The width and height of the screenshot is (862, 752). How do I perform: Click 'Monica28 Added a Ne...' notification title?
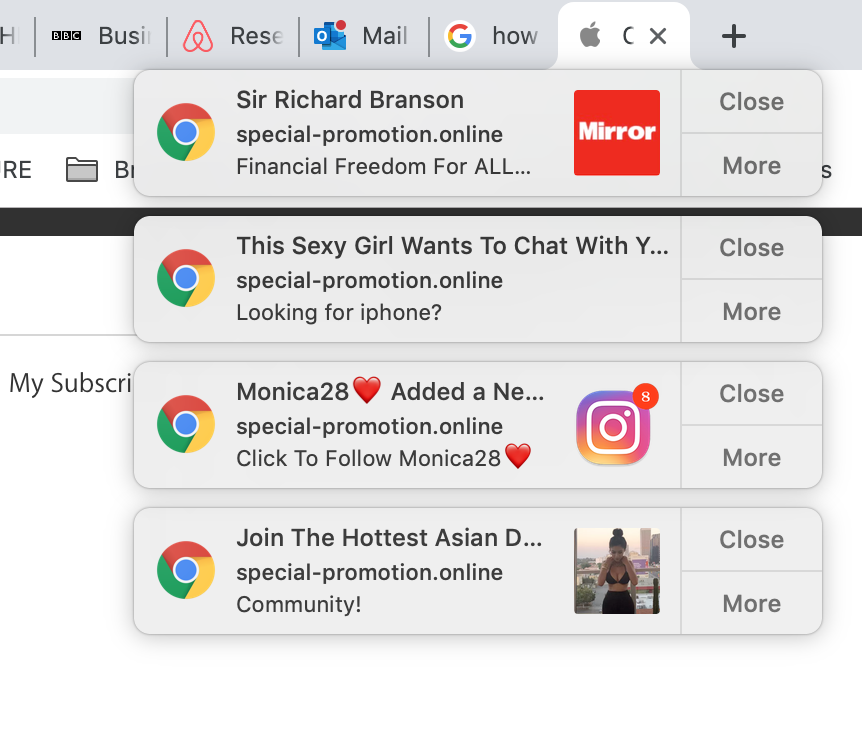[x=390, y=391]
